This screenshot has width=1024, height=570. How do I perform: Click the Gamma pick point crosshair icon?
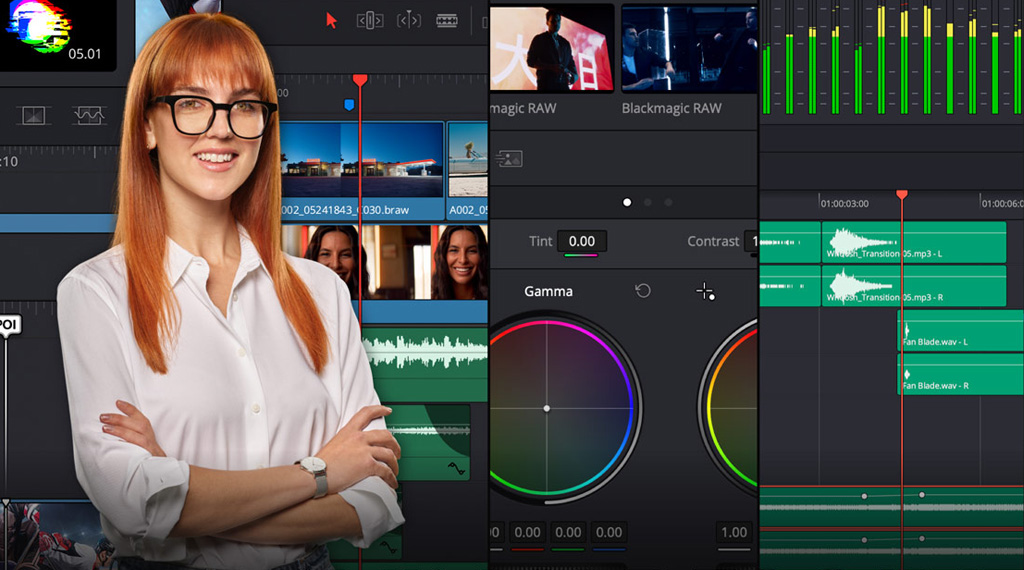tap(705, 291)
